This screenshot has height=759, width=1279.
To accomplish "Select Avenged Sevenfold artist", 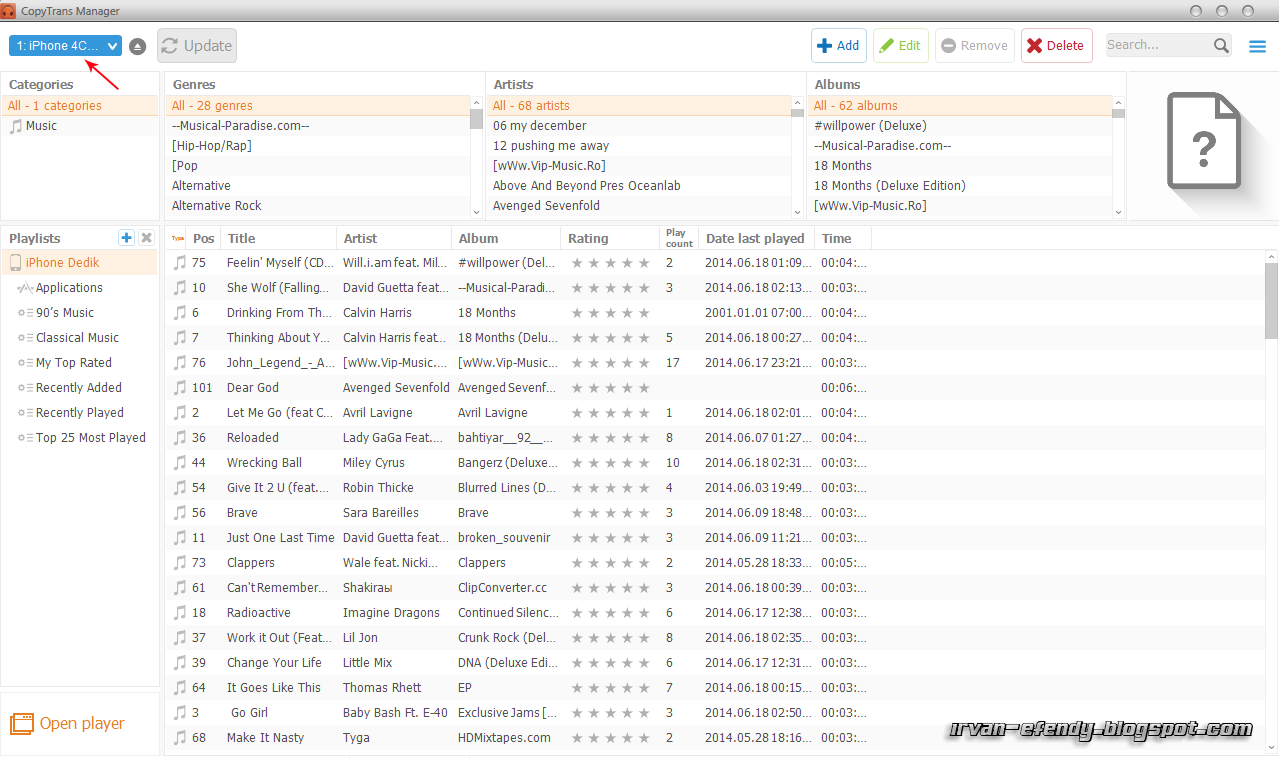I will coord(639,206).
